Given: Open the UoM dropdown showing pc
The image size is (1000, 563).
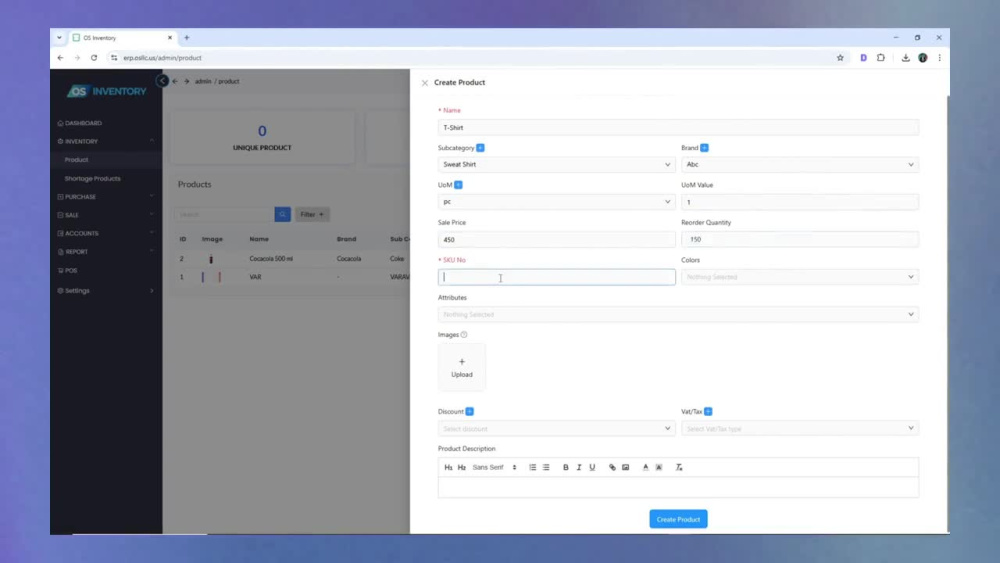Looking at the screenshot, I should 556,202.
